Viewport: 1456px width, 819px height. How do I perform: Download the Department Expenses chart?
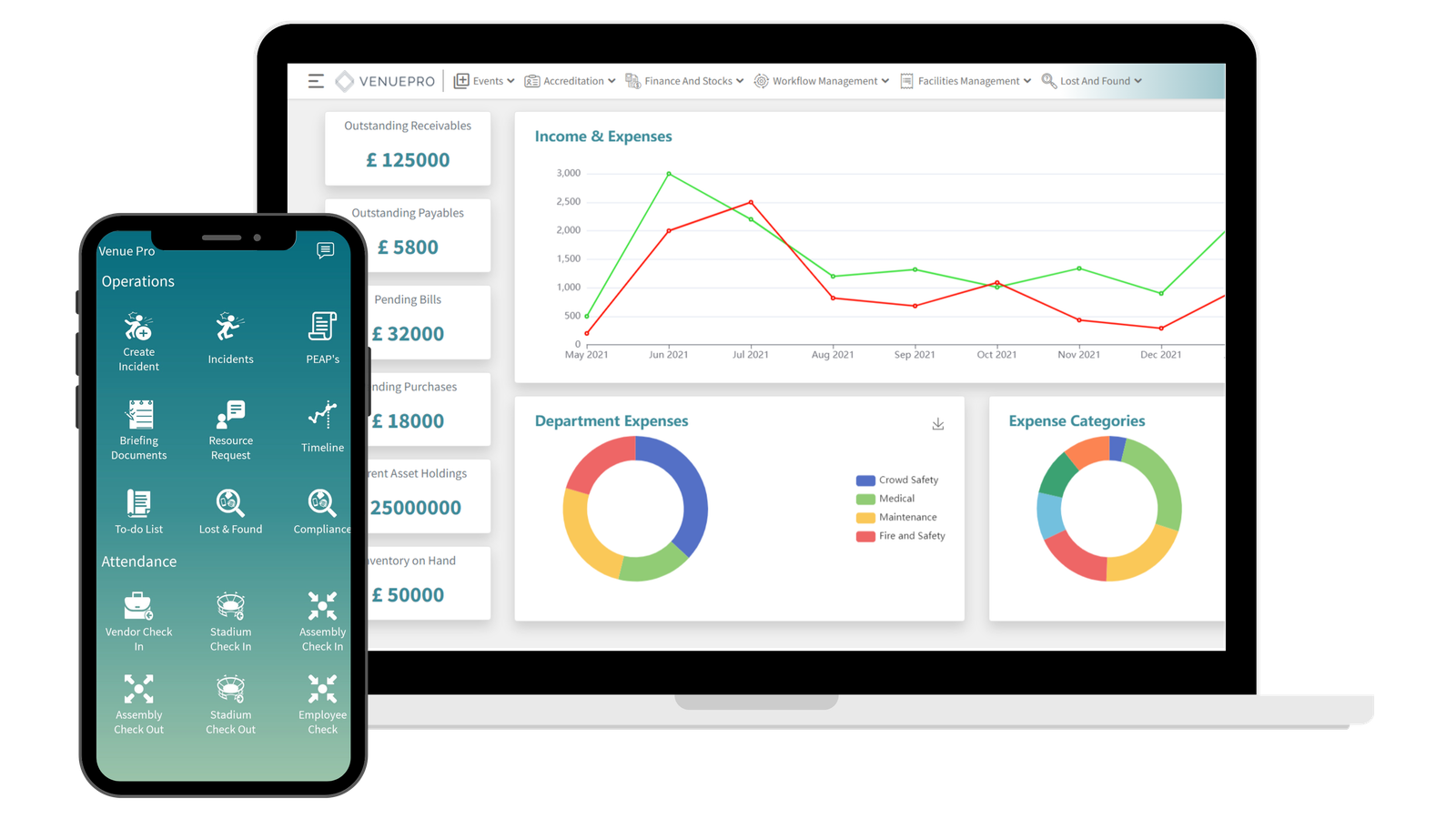coord(938,424)
